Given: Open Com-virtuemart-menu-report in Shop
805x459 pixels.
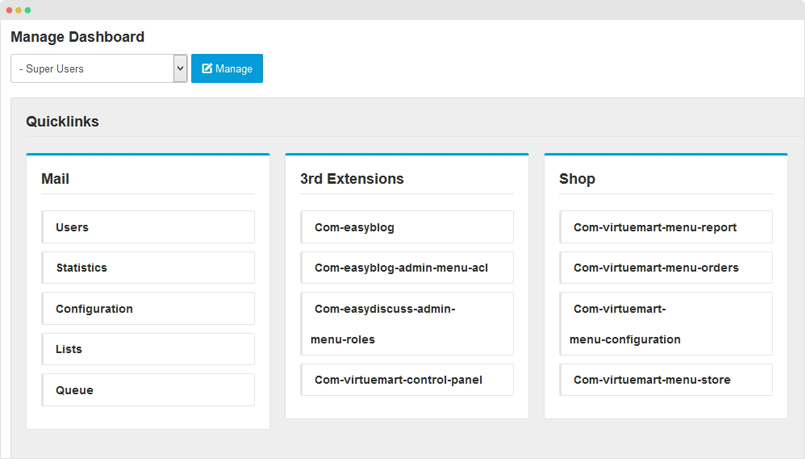Looking at the screenshot, I should click(666, 227).
